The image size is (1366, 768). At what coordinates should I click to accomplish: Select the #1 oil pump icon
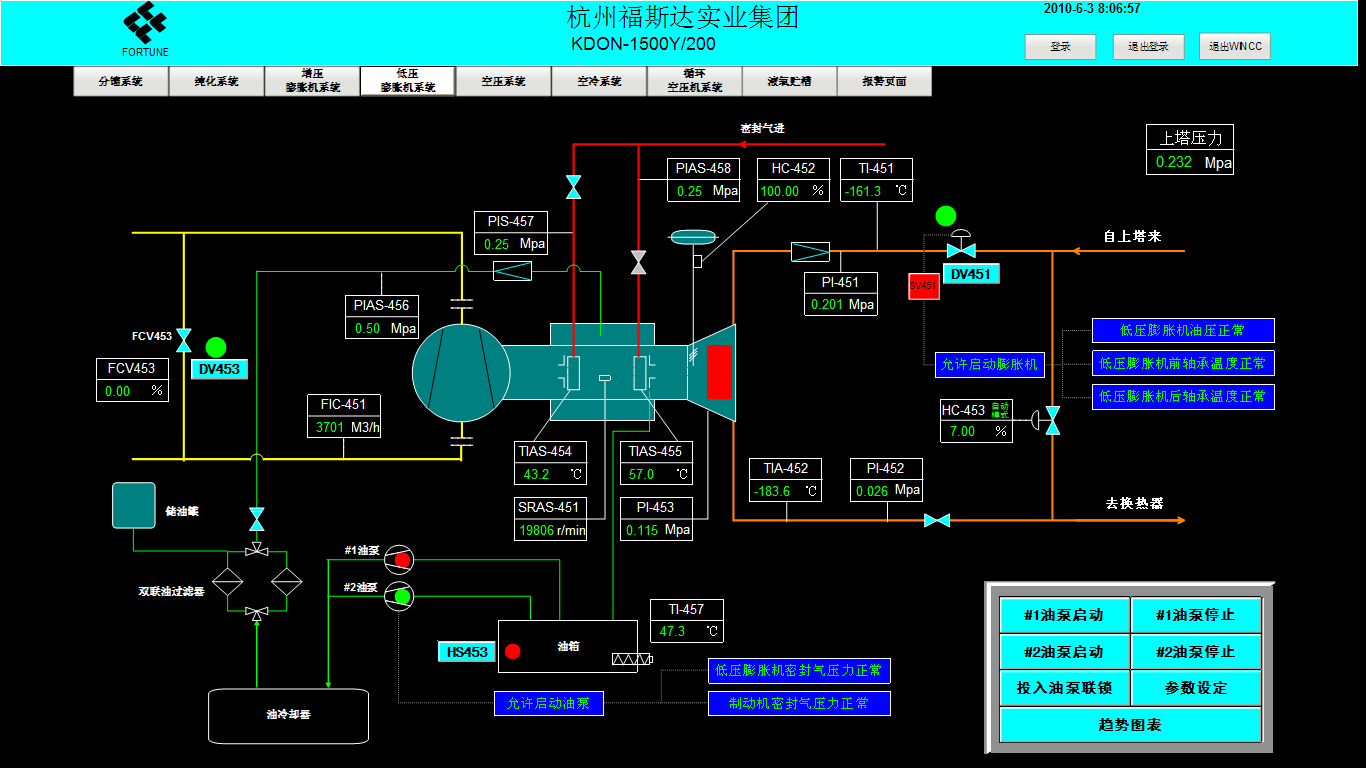tap(399, 558)
